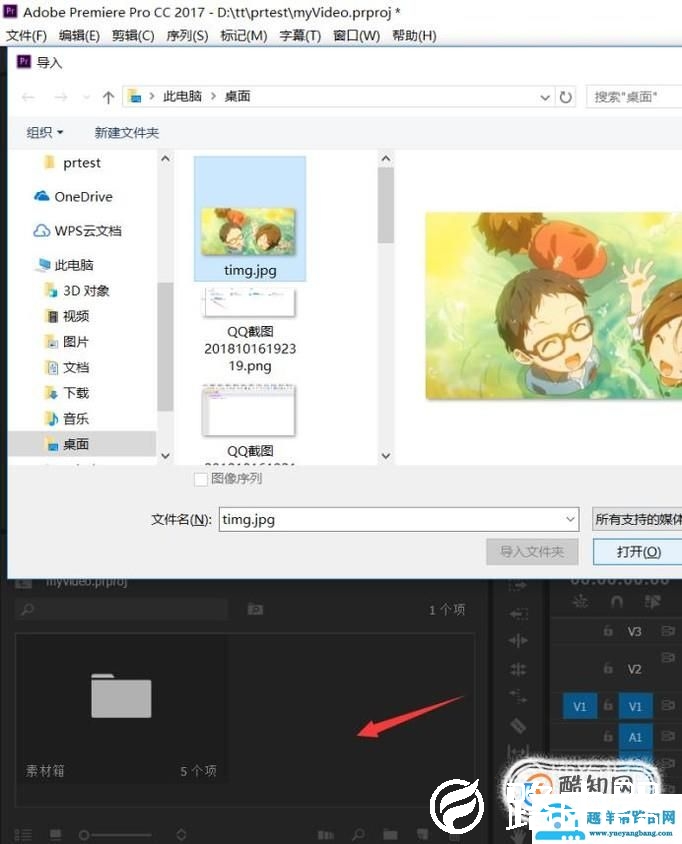
Task: Click 桌面 in the address path
Action: (237, 96)
